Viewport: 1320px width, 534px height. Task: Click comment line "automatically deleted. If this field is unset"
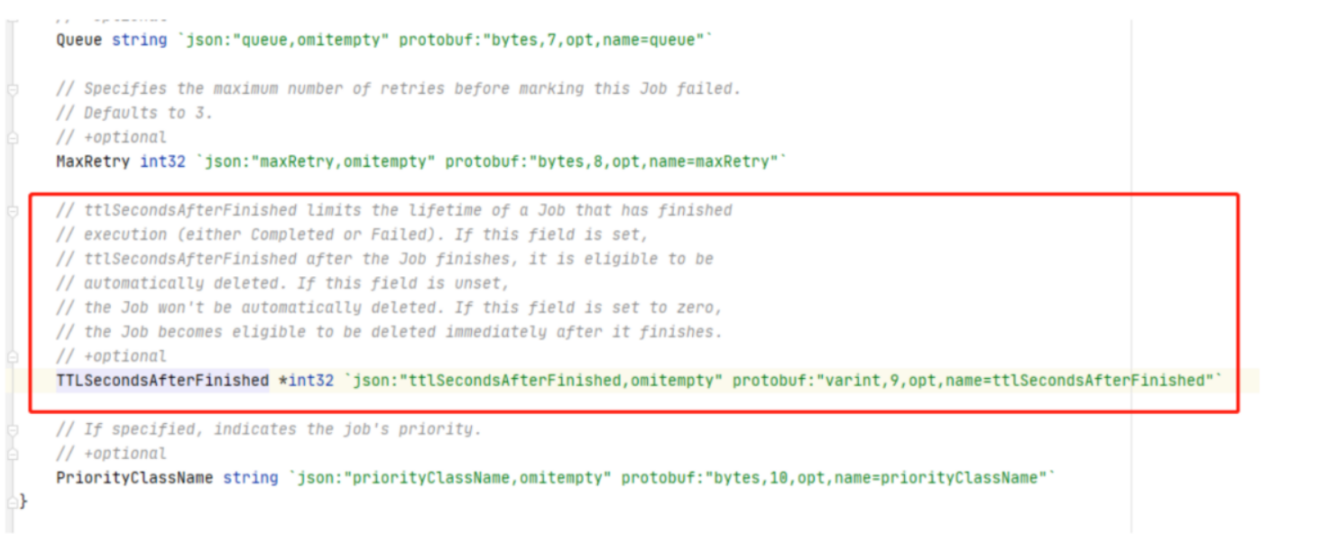click(269, 283)
